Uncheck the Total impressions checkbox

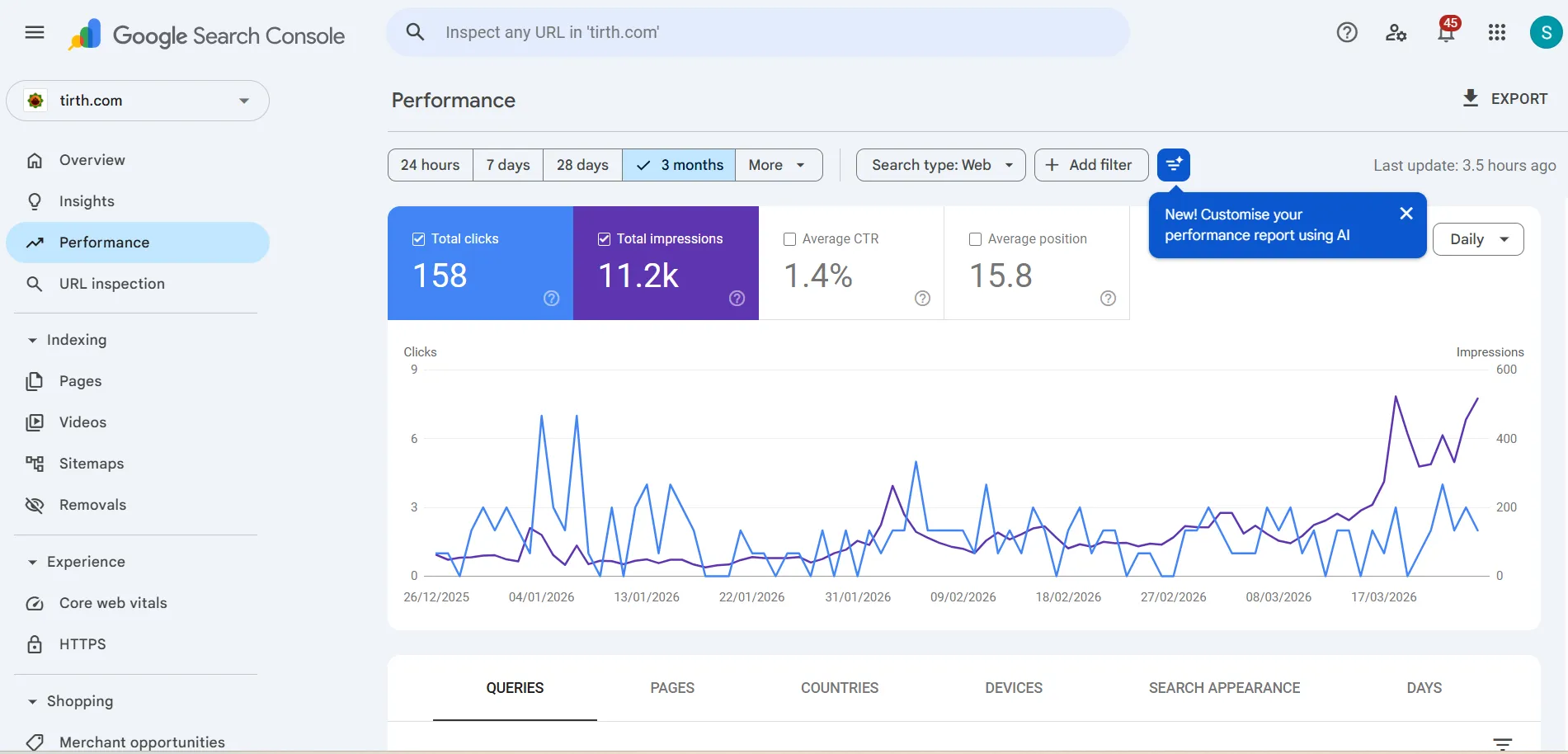[604, 239]
